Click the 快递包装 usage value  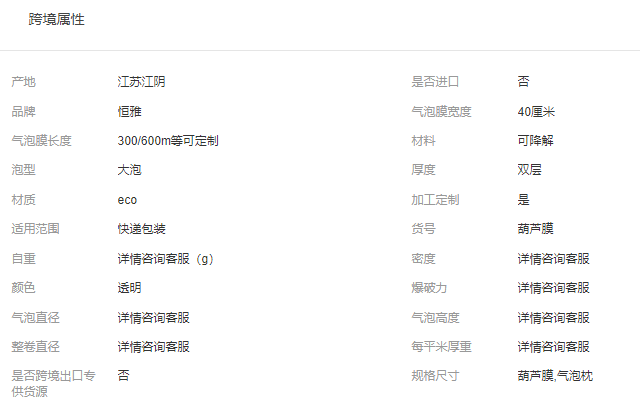142,229
